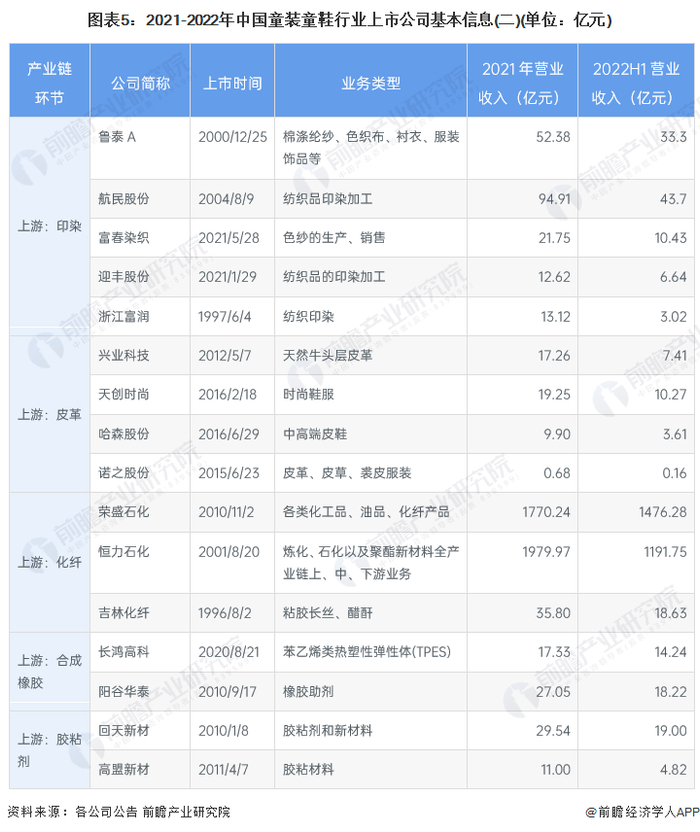Select company name 恒力石化
Image resolution: width=700 pixels, height=832 pixels.
[x=124, y=552]
